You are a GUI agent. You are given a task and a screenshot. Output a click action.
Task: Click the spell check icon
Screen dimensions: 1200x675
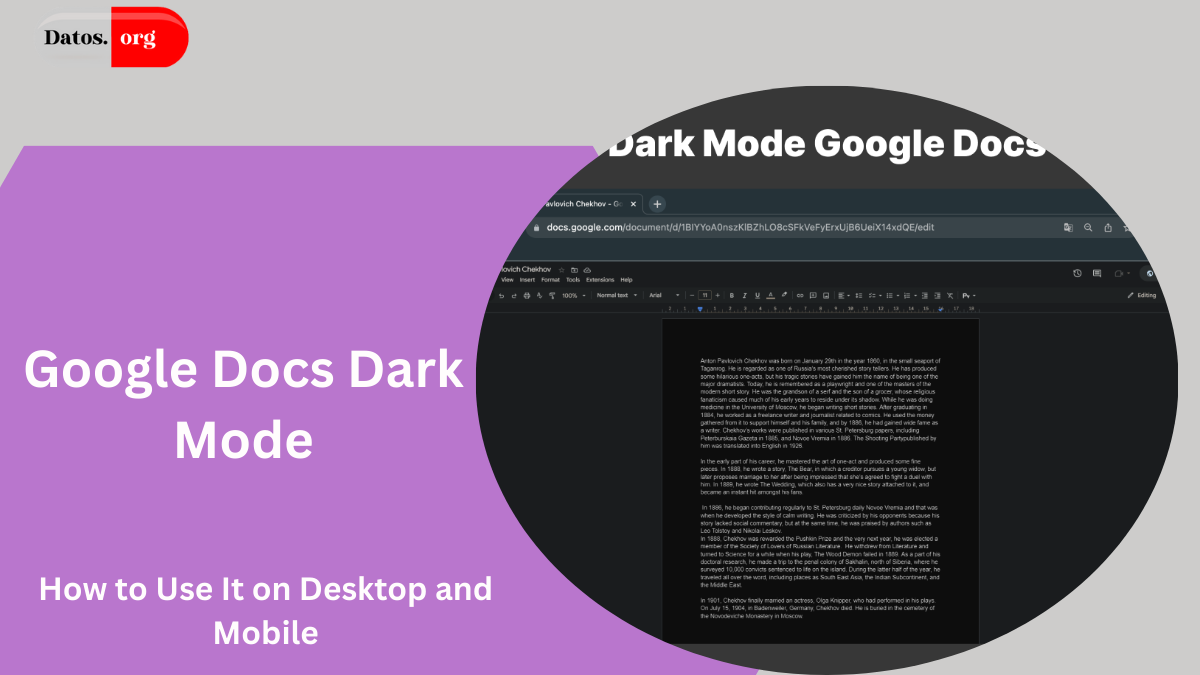[x=540, y=295]
